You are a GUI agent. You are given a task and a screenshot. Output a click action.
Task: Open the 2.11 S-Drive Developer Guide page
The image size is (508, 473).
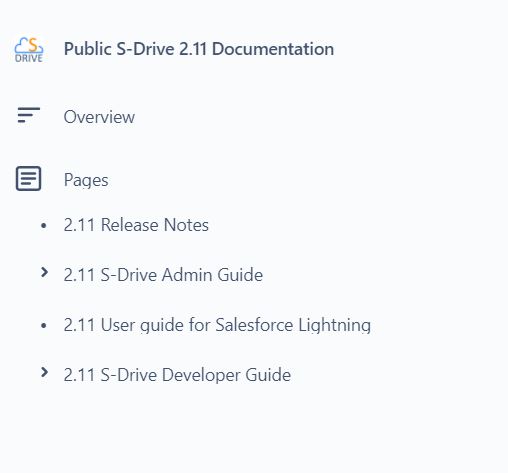(x=177, y=375)
